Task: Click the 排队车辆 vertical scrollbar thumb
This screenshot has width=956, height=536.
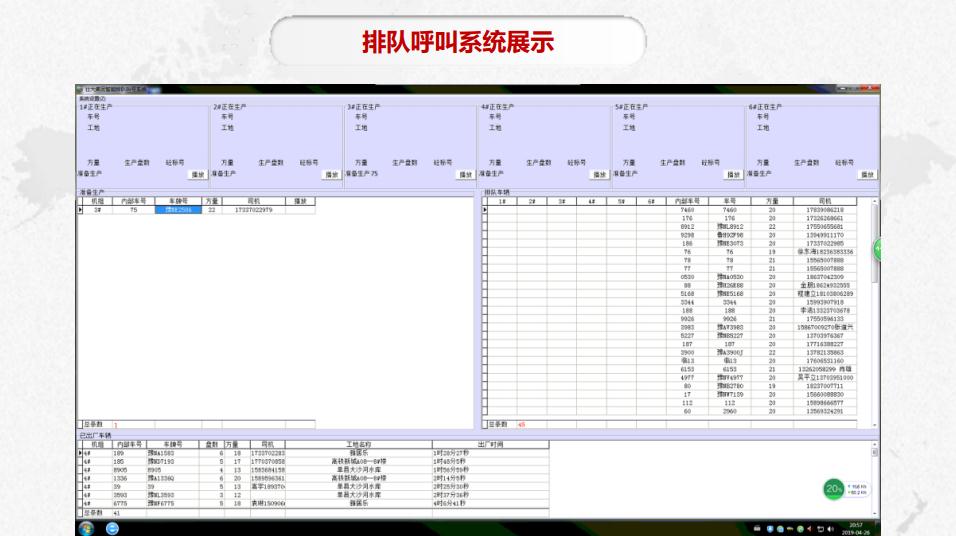Action: (x=875, y=243)
